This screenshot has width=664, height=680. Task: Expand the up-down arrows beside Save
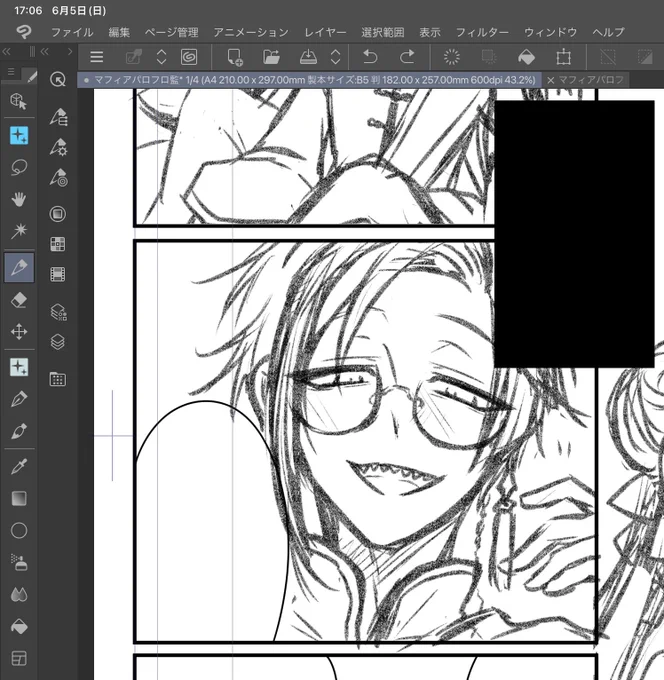click(335, 57)
